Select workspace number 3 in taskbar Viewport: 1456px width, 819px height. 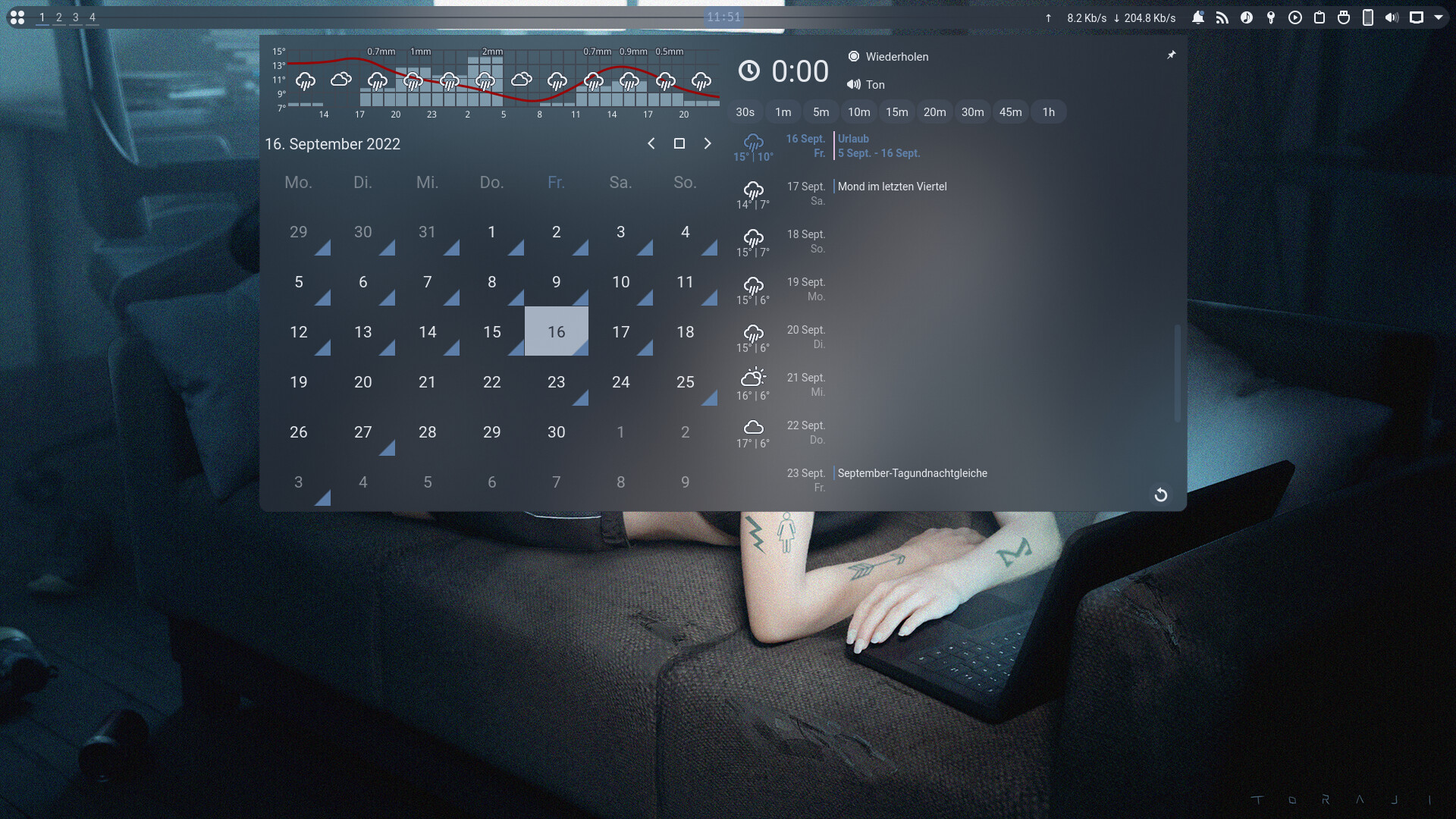point(76,17)
